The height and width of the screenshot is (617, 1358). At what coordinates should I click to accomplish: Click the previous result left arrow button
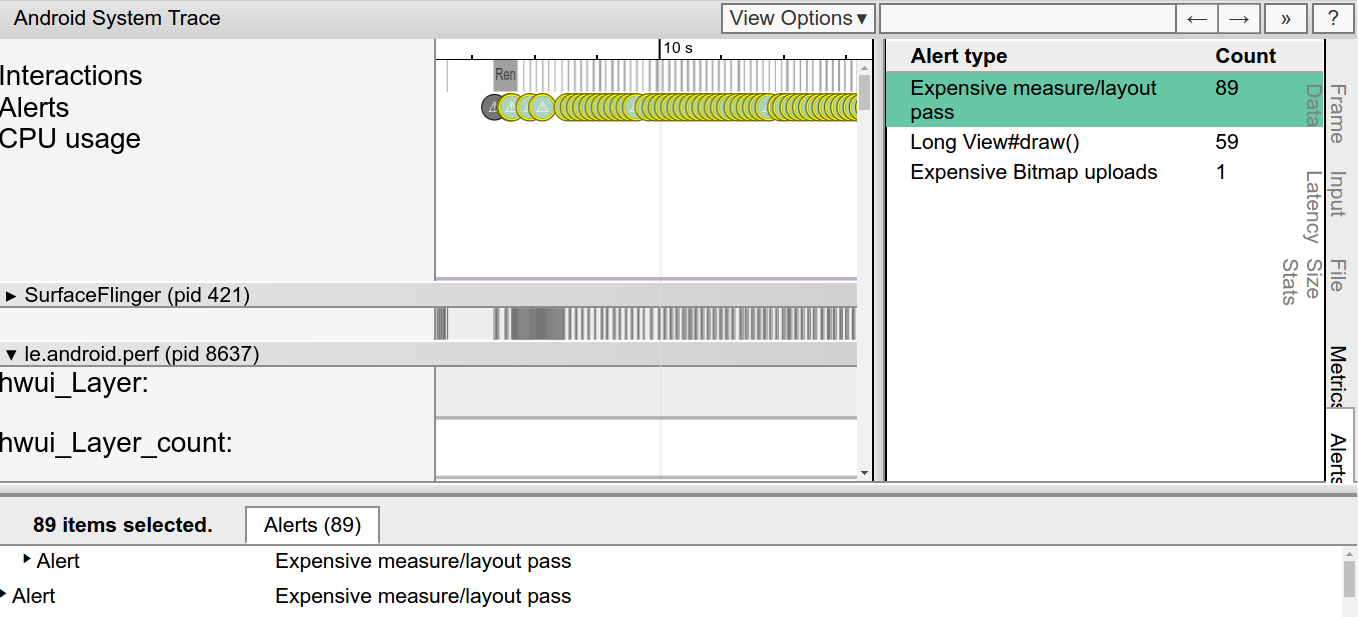[x=1197, y=18]
